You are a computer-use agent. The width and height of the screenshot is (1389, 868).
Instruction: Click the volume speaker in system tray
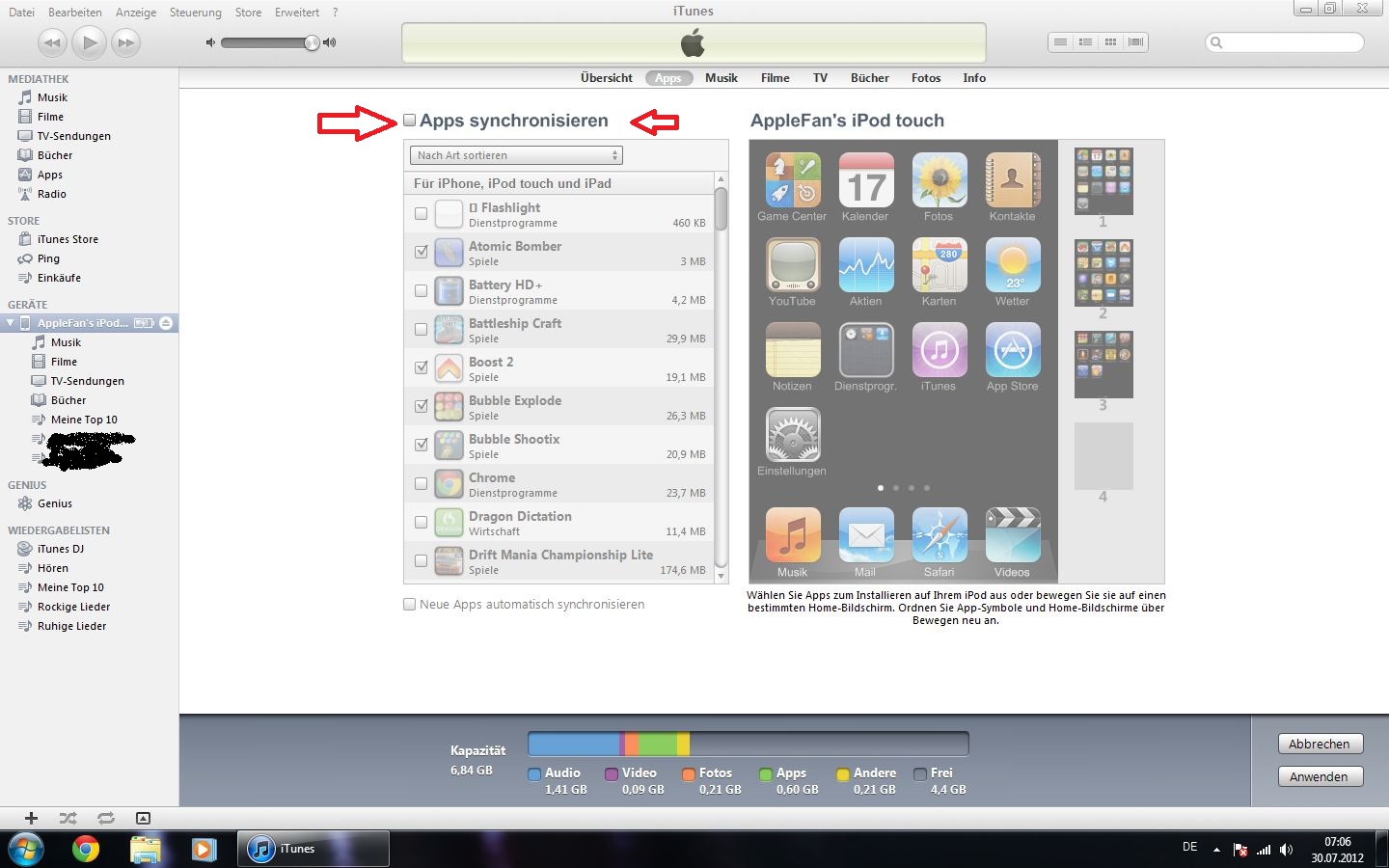(x=1286, y=850)
